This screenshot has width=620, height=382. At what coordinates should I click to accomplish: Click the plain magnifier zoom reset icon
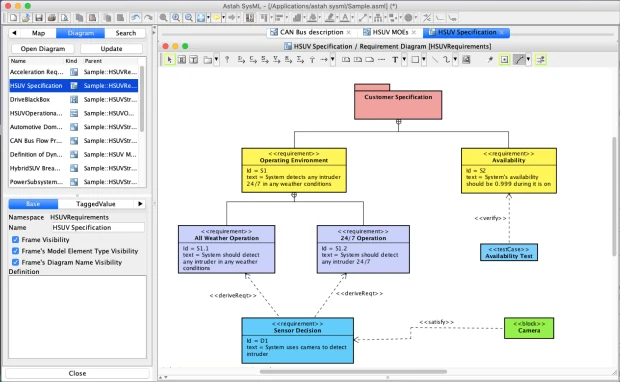click(x=163, y=18)
